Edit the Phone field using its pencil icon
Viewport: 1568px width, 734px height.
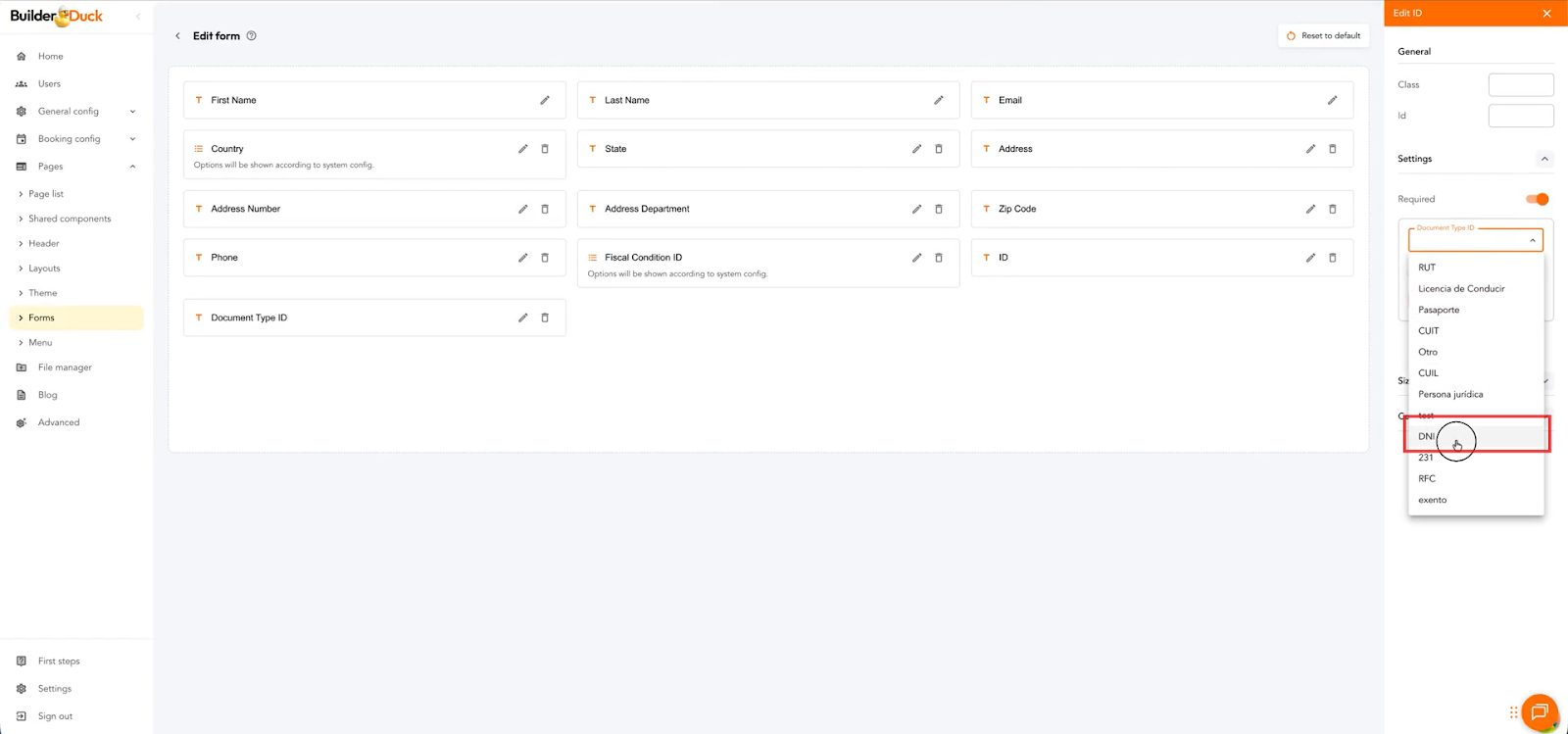pos(522,258)
